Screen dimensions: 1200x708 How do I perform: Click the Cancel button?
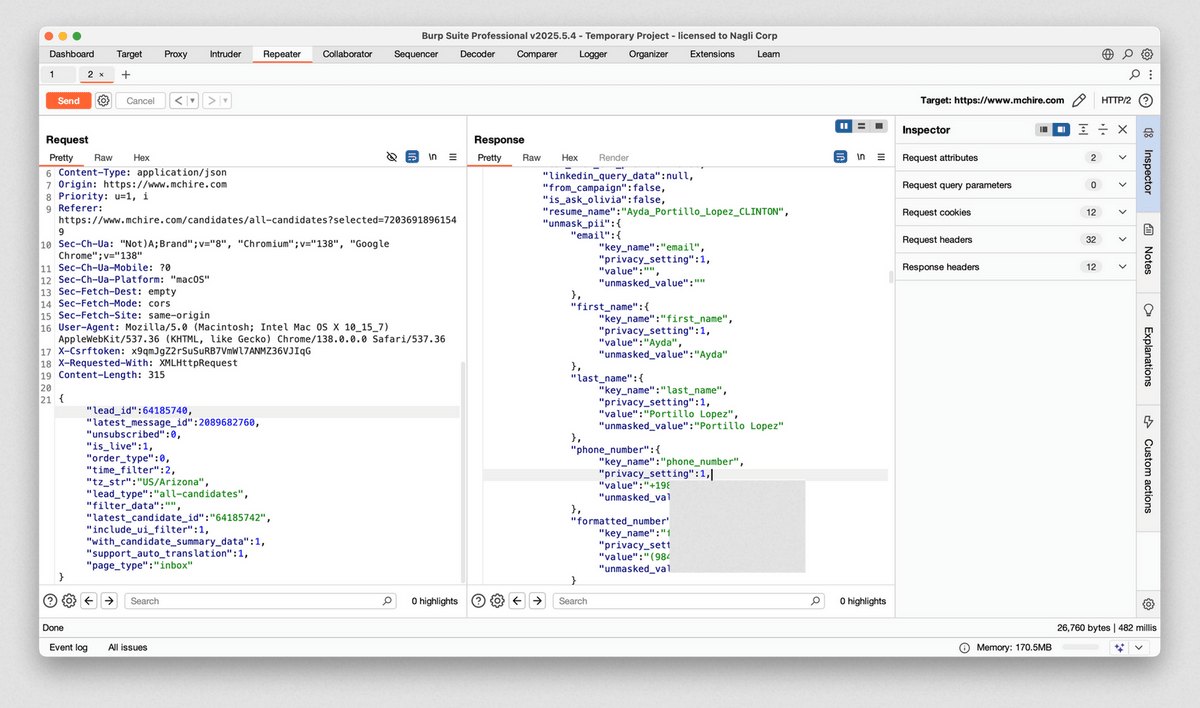pyautogui.click(x=140, y=101)
